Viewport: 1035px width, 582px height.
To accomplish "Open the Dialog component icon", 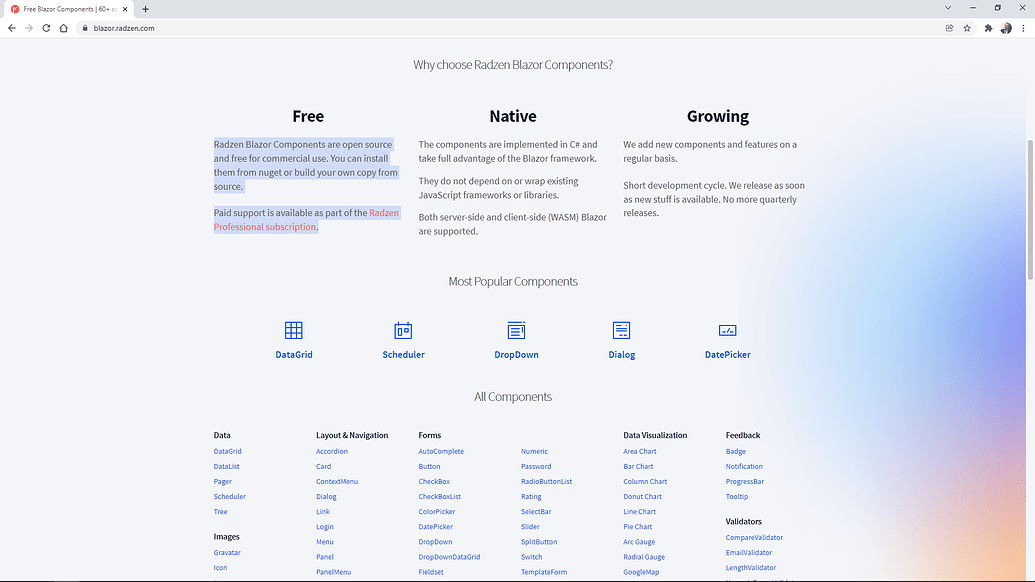I will [x=621, y=330].
